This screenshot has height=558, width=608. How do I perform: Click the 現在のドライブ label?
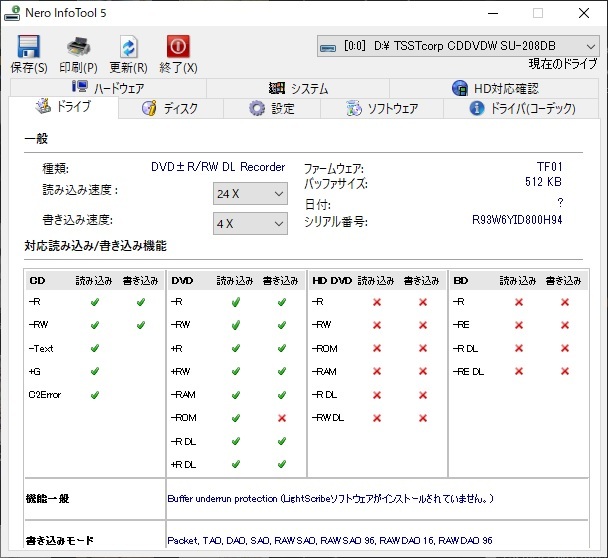(563, 64)
